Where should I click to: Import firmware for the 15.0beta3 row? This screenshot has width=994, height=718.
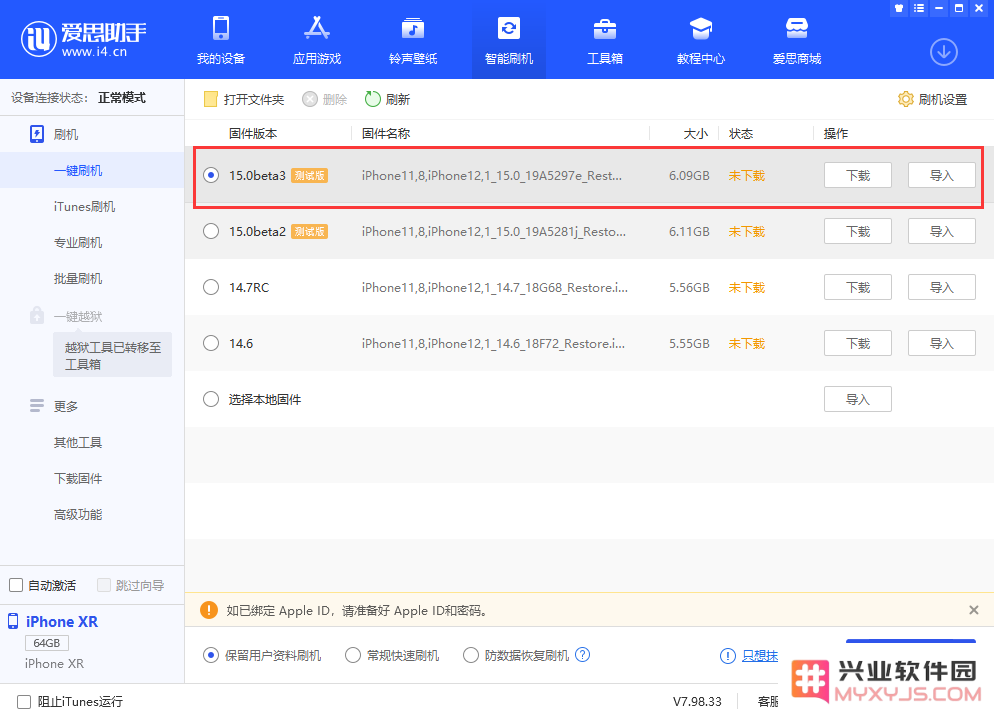tap(941, 176)
